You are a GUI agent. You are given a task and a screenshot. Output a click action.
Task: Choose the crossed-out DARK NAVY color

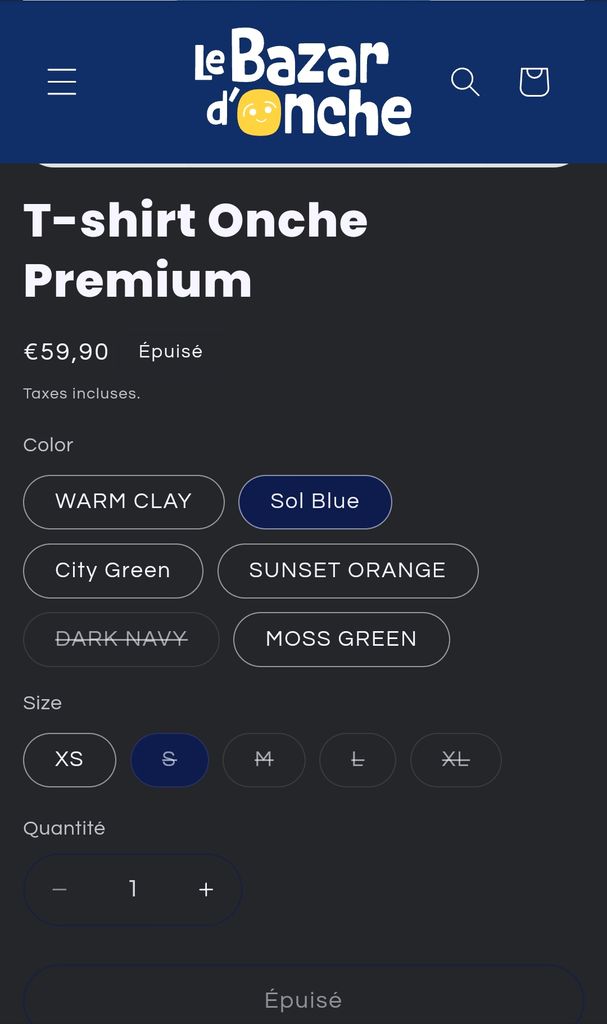(x=121, y=639)
